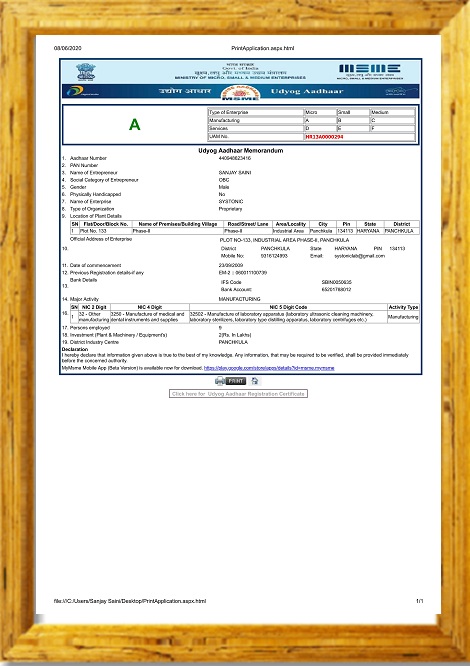The width and height of the screenshot is (470, 666).
Task: Click the 'Plot No. 133' table cell
Action: point(105,231)
